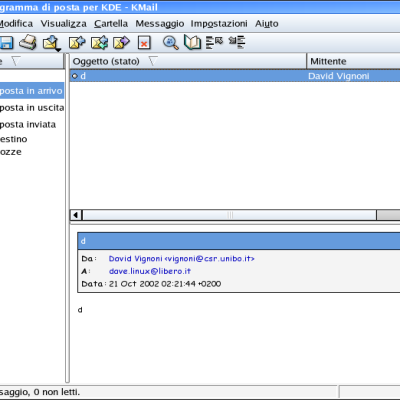400x400 pixels.
Task: Click the Reply to All toolbar icon
Action: (x=99, y=43)
